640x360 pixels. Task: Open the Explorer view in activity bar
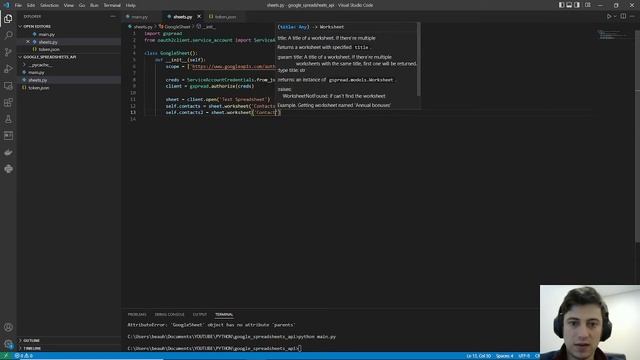8,19
